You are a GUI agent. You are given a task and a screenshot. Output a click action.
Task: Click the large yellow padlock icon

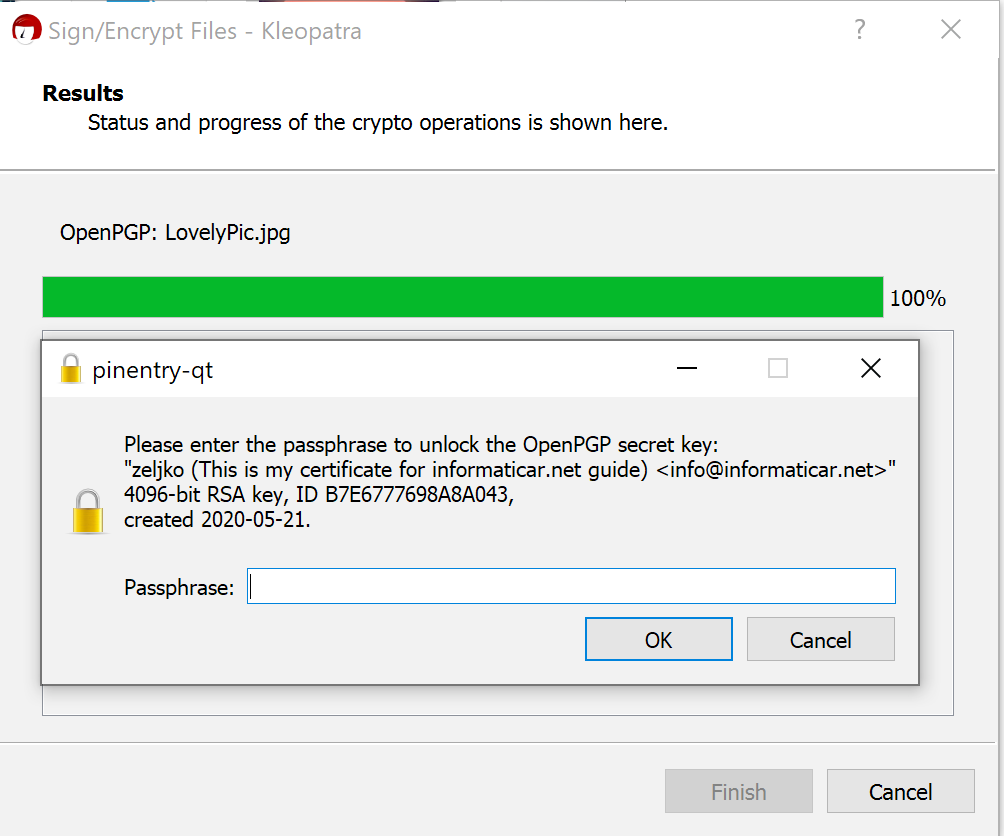pos(88,512)
